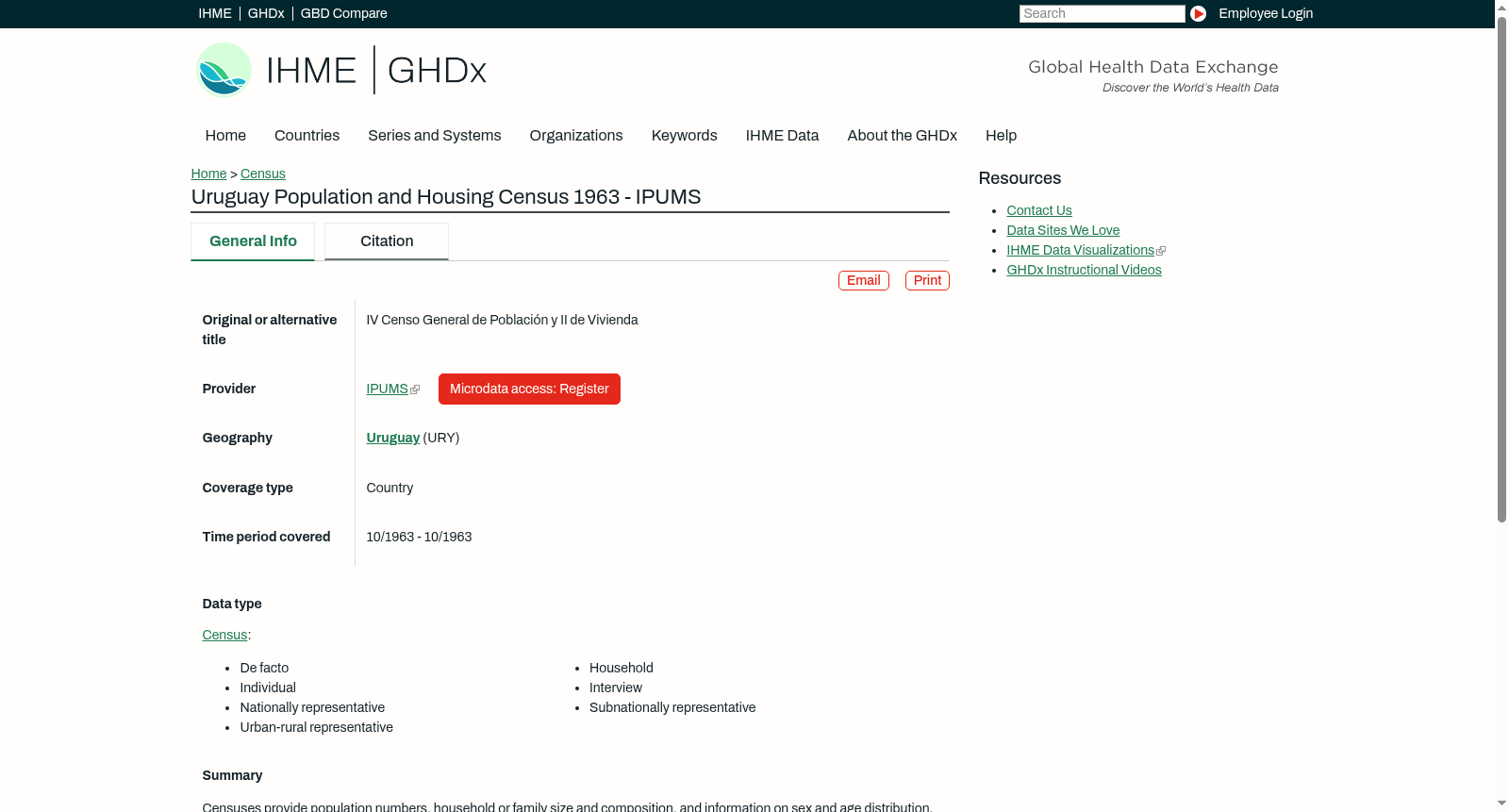The height and width of the screenshot is (812, 1509).
Task: Open IHME Data Visualizations link
Action: click(x=1080, y=250)
